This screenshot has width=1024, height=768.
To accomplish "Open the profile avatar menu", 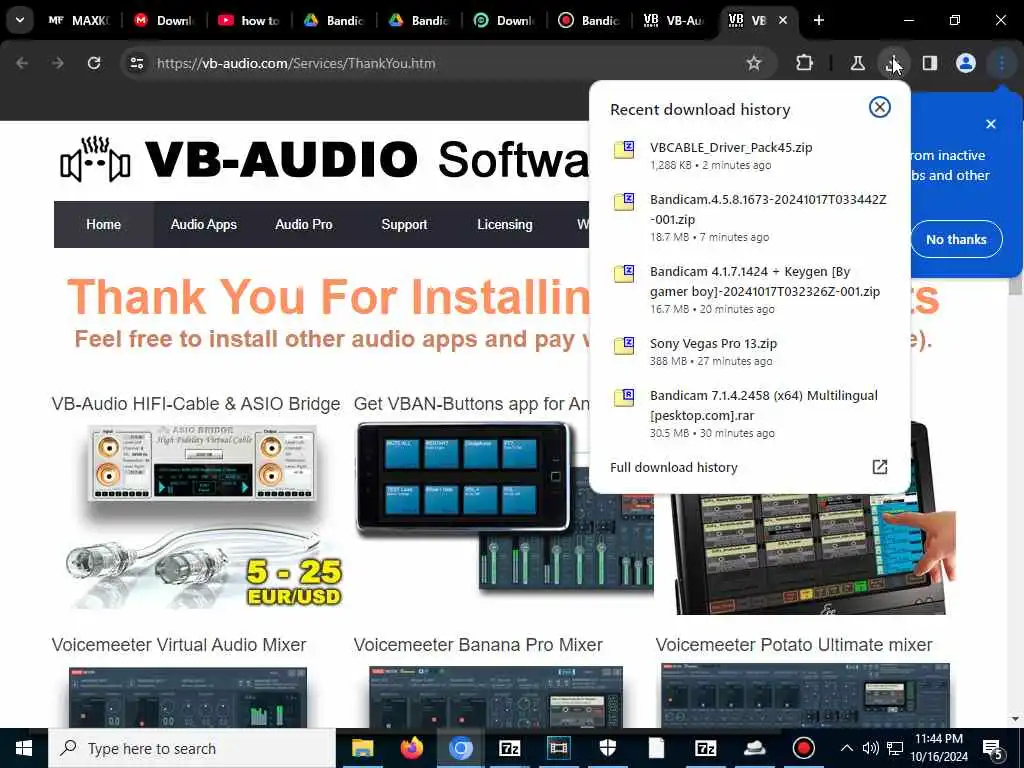I will 966,63.
